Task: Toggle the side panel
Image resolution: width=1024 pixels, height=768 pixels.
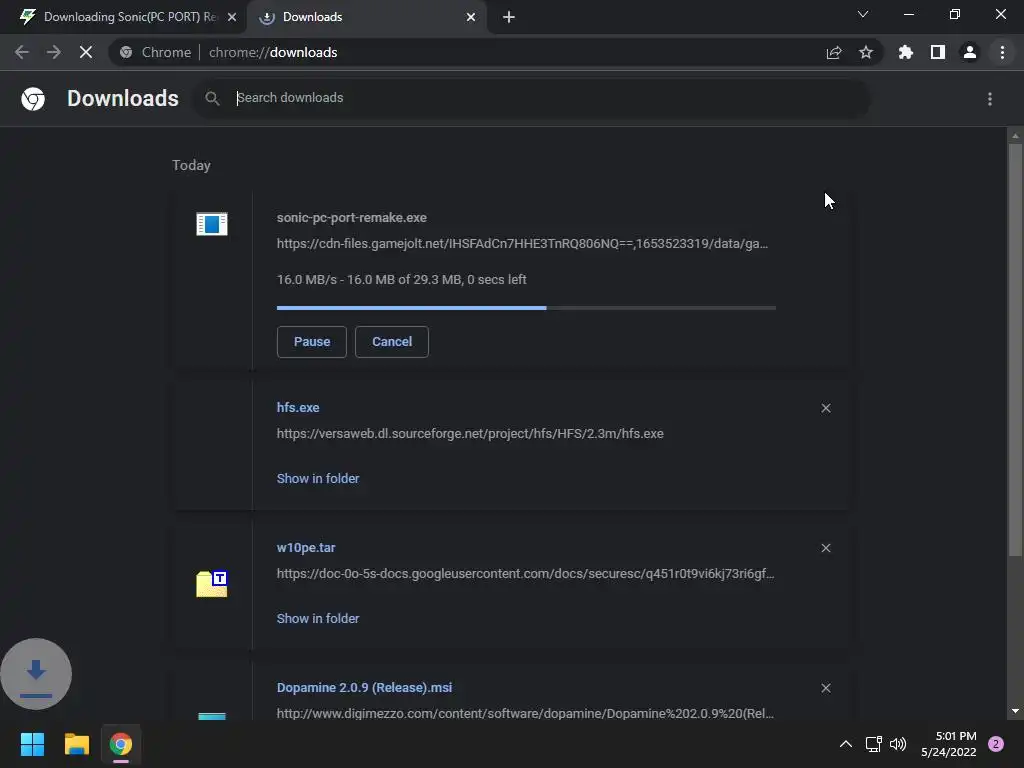Action: click(938, 52)
